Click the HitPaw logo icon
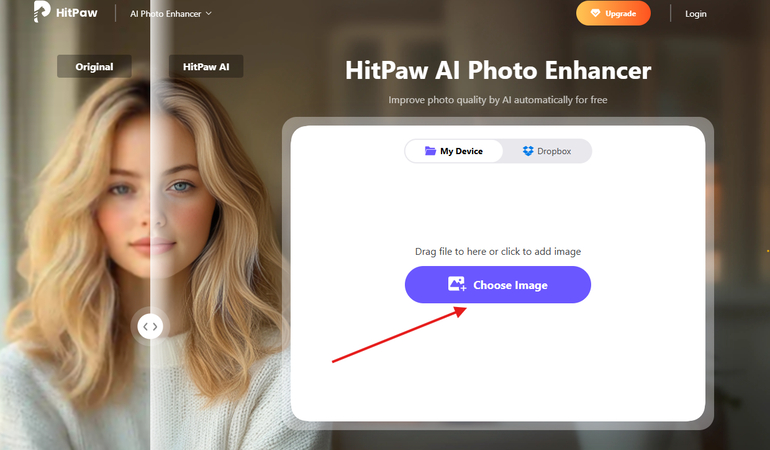This screenshot has width=770, height=450. (x=42, y=12)
